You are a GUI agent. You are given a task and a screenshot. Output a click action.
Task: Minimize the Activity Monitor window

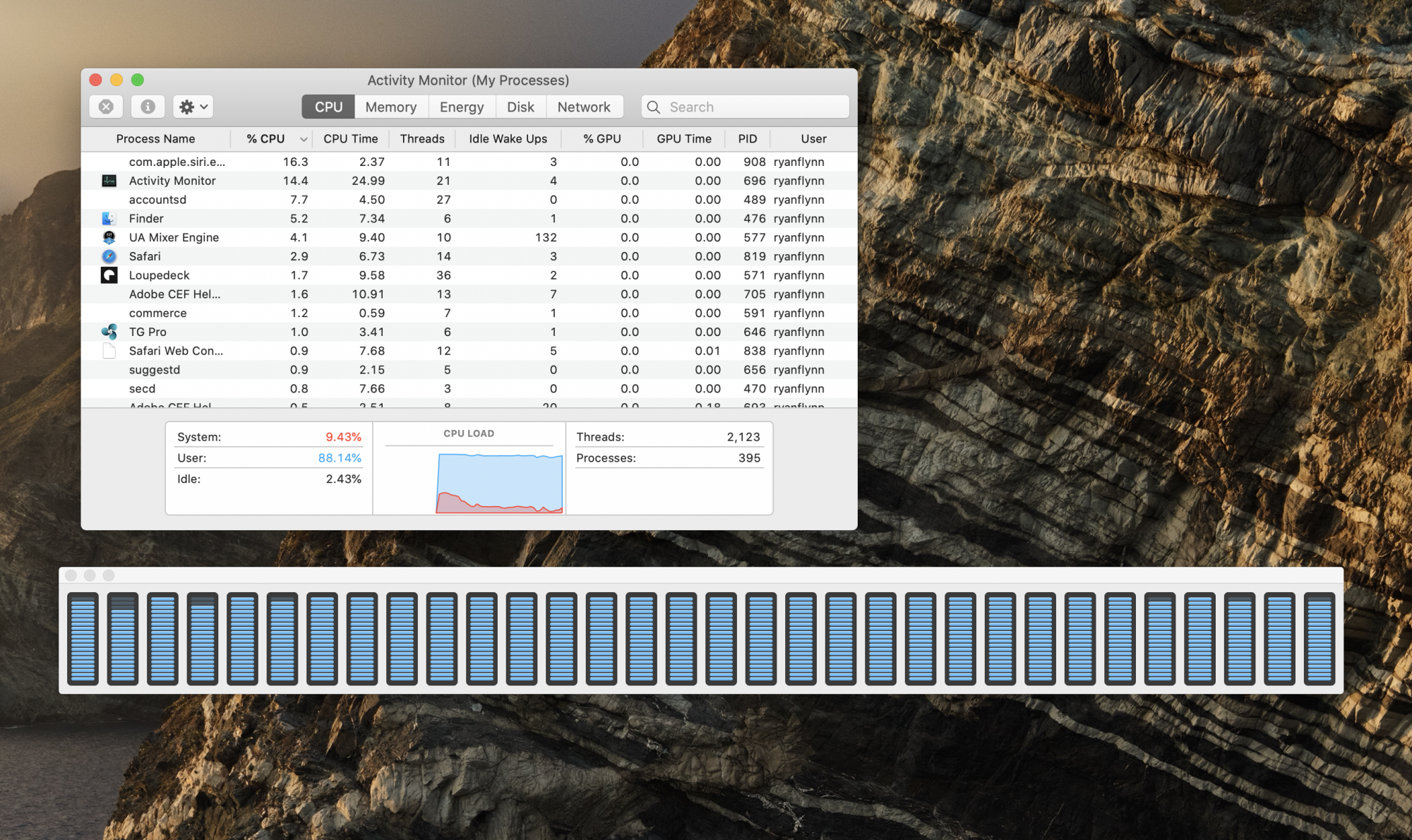pos(116,80)
